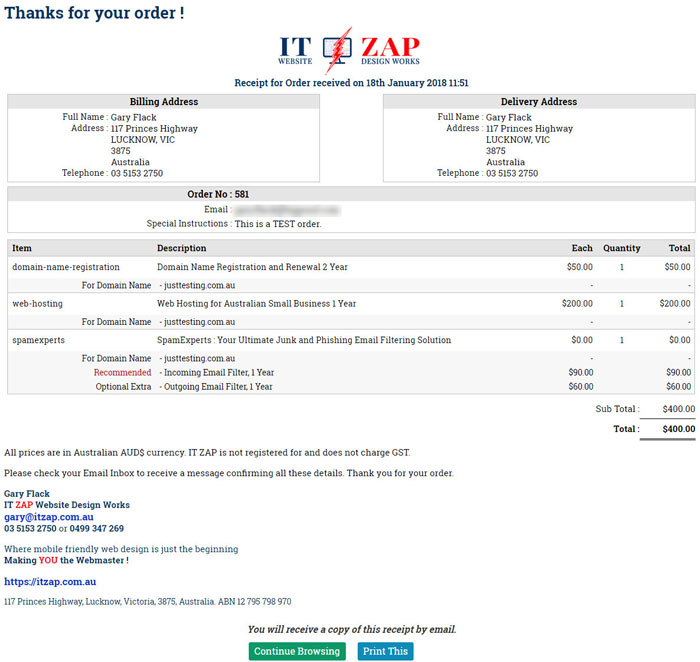Click the Delivery Address header

click(x=538, y=102)
